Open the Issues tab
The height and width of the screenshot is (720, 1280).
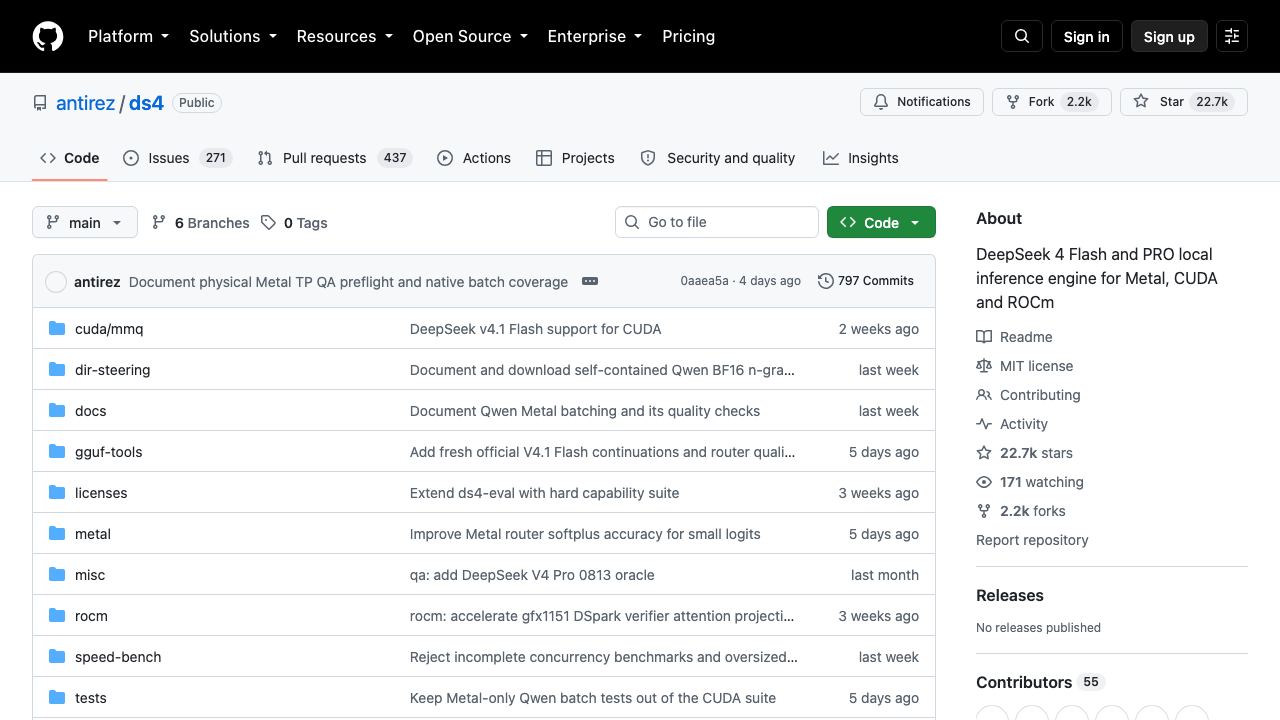click(x=177, y=158)
